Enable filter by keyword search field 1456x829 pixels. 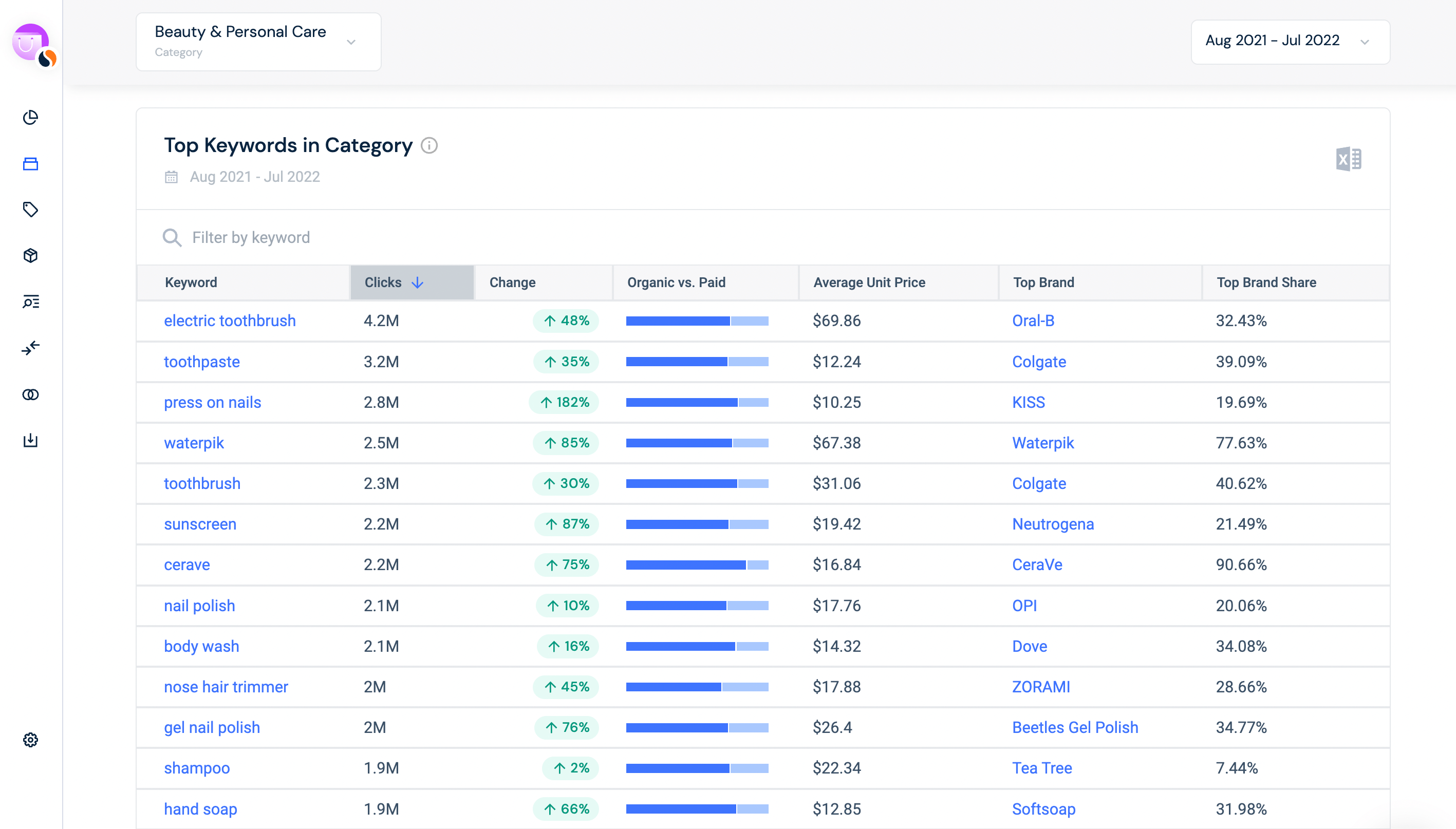[250, 237]
